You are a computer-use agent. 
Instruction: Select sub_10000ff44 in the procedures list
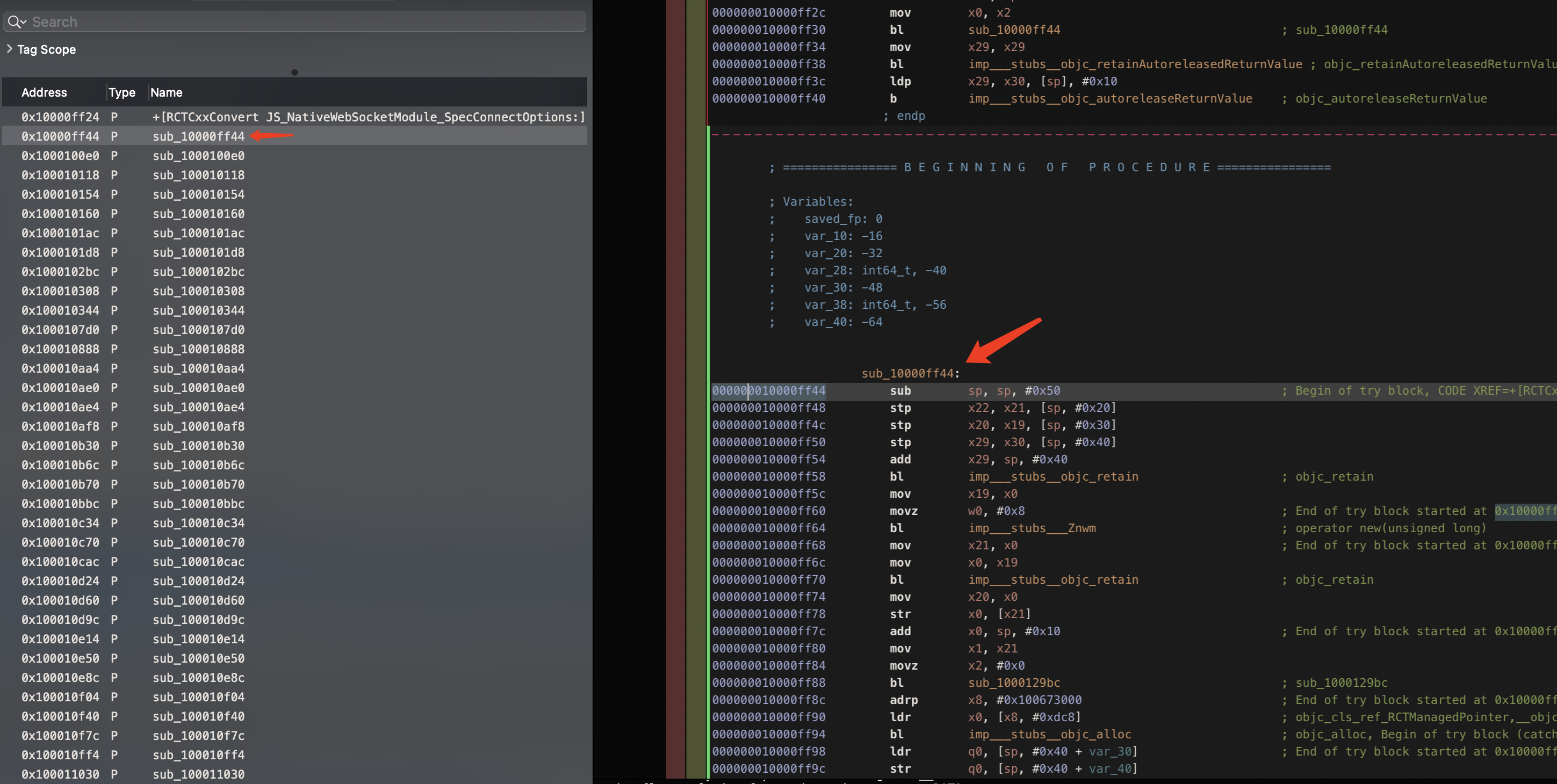click(294, 136)
